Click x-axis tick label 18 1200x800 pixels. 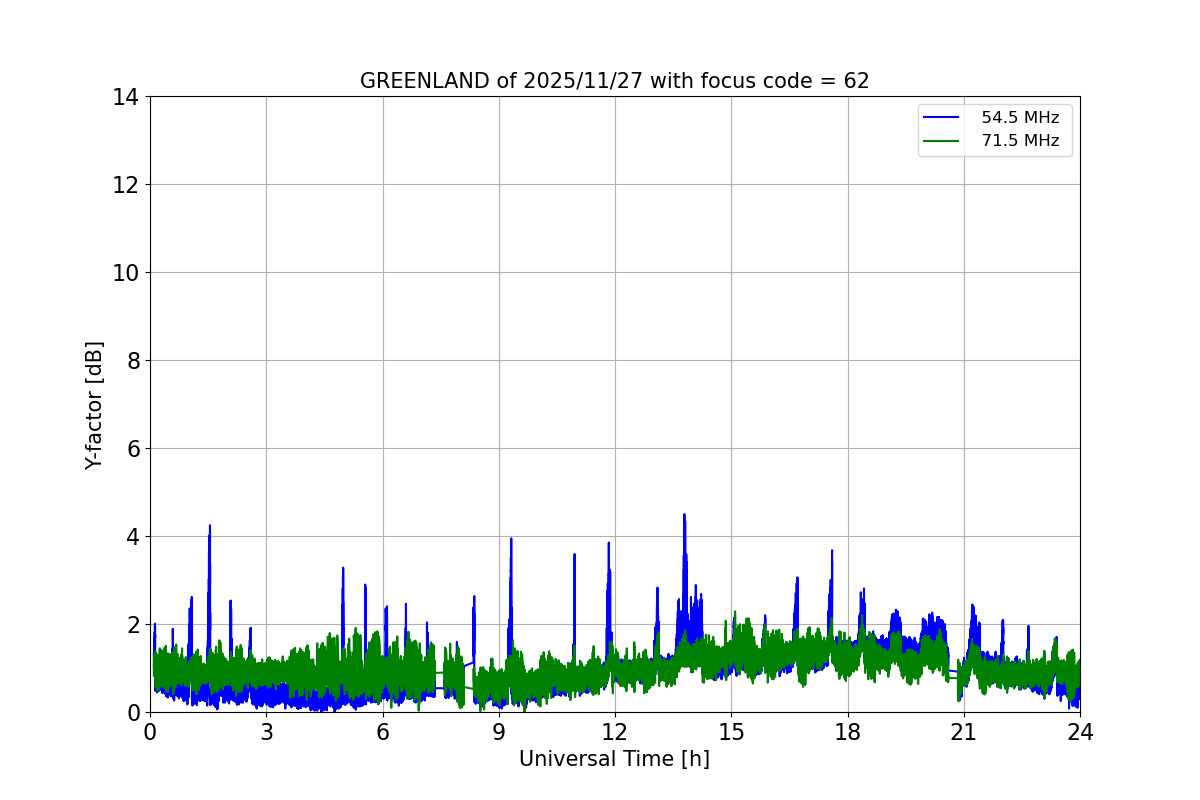point(848,732)
